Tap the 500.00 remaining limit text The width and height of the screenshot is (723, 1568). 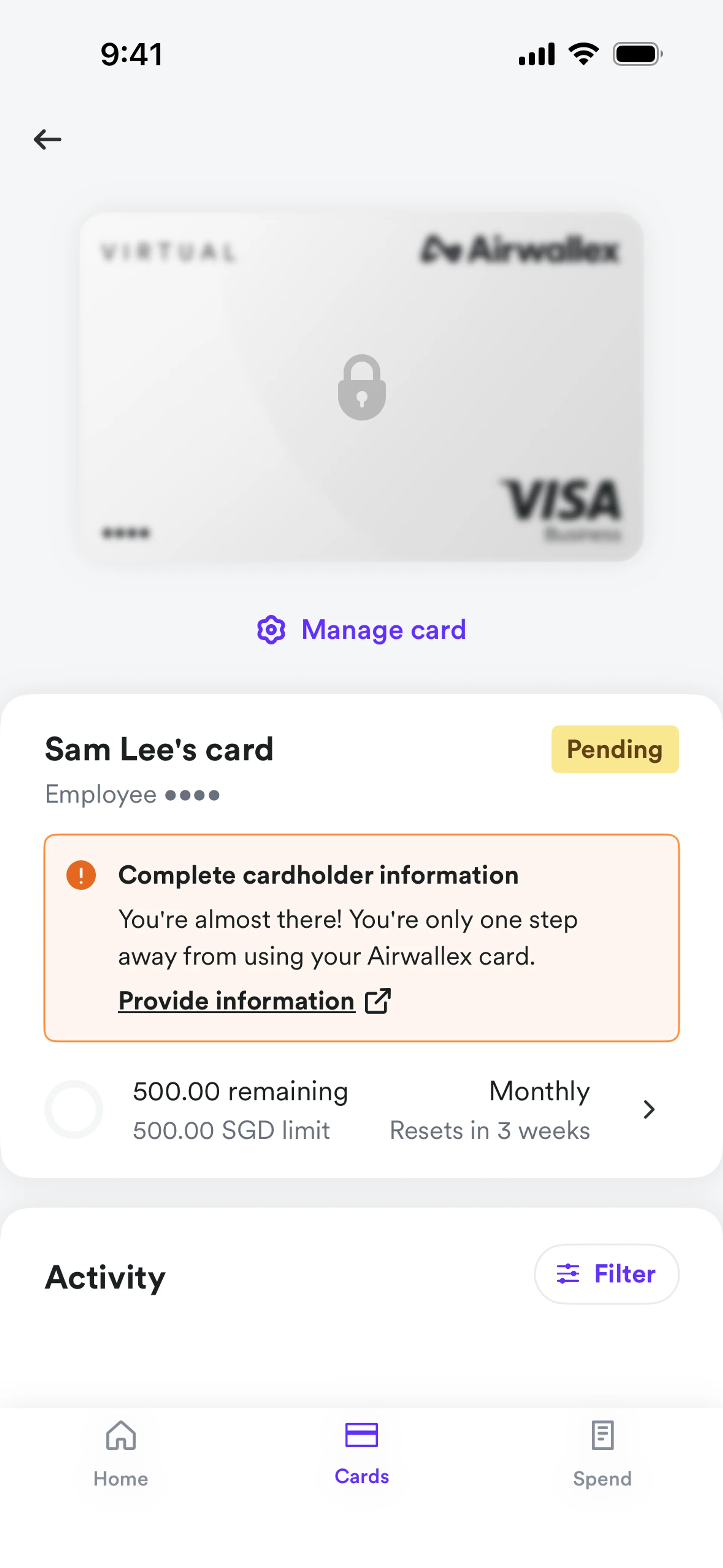240,1091
